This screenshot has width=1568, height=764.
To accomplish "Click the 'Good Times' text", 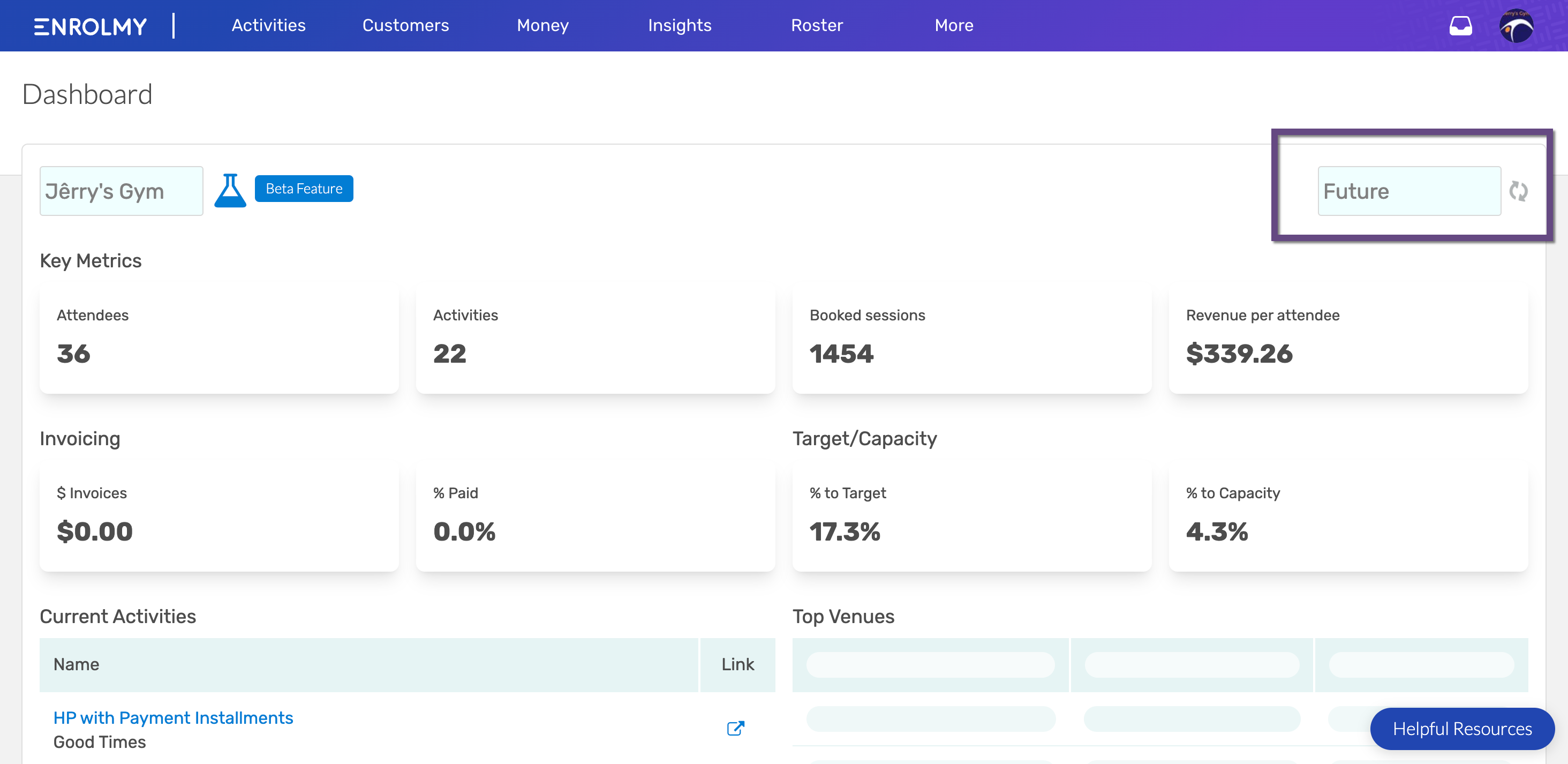I will tap(100, 742).
